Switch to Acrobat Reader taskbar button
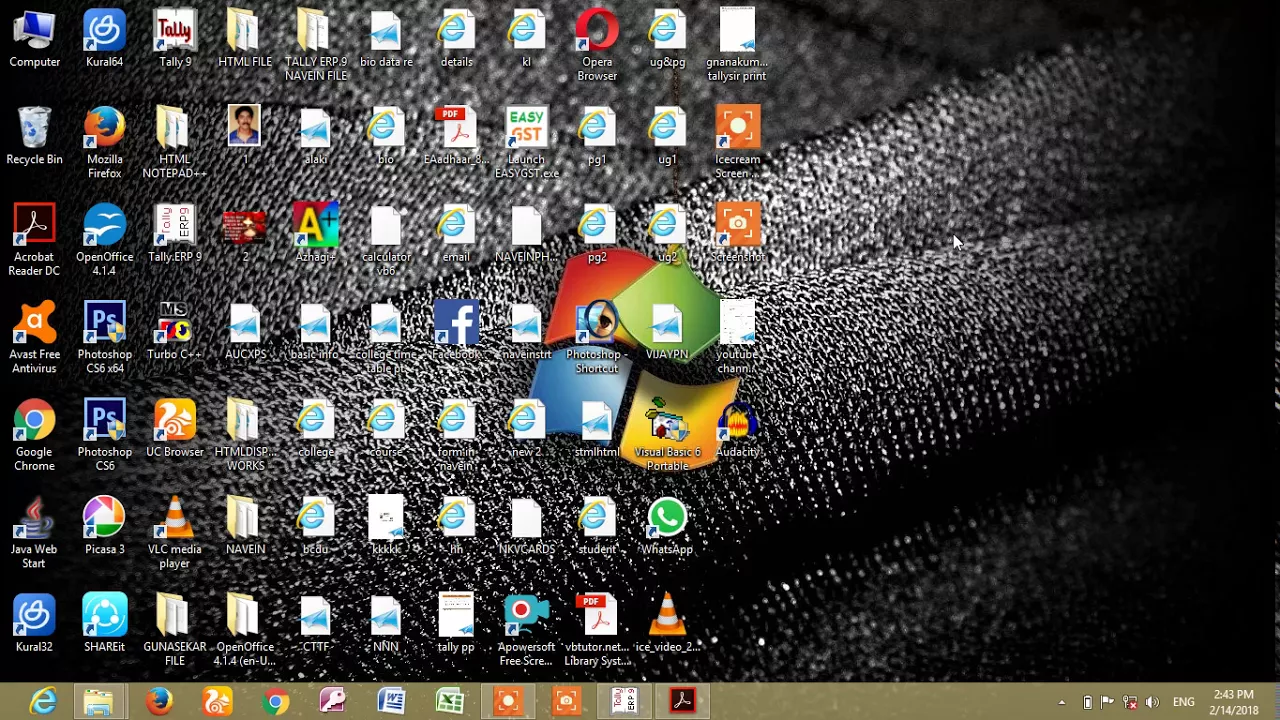Viewport: 1280px width, 720px height. tap(682, 702)
